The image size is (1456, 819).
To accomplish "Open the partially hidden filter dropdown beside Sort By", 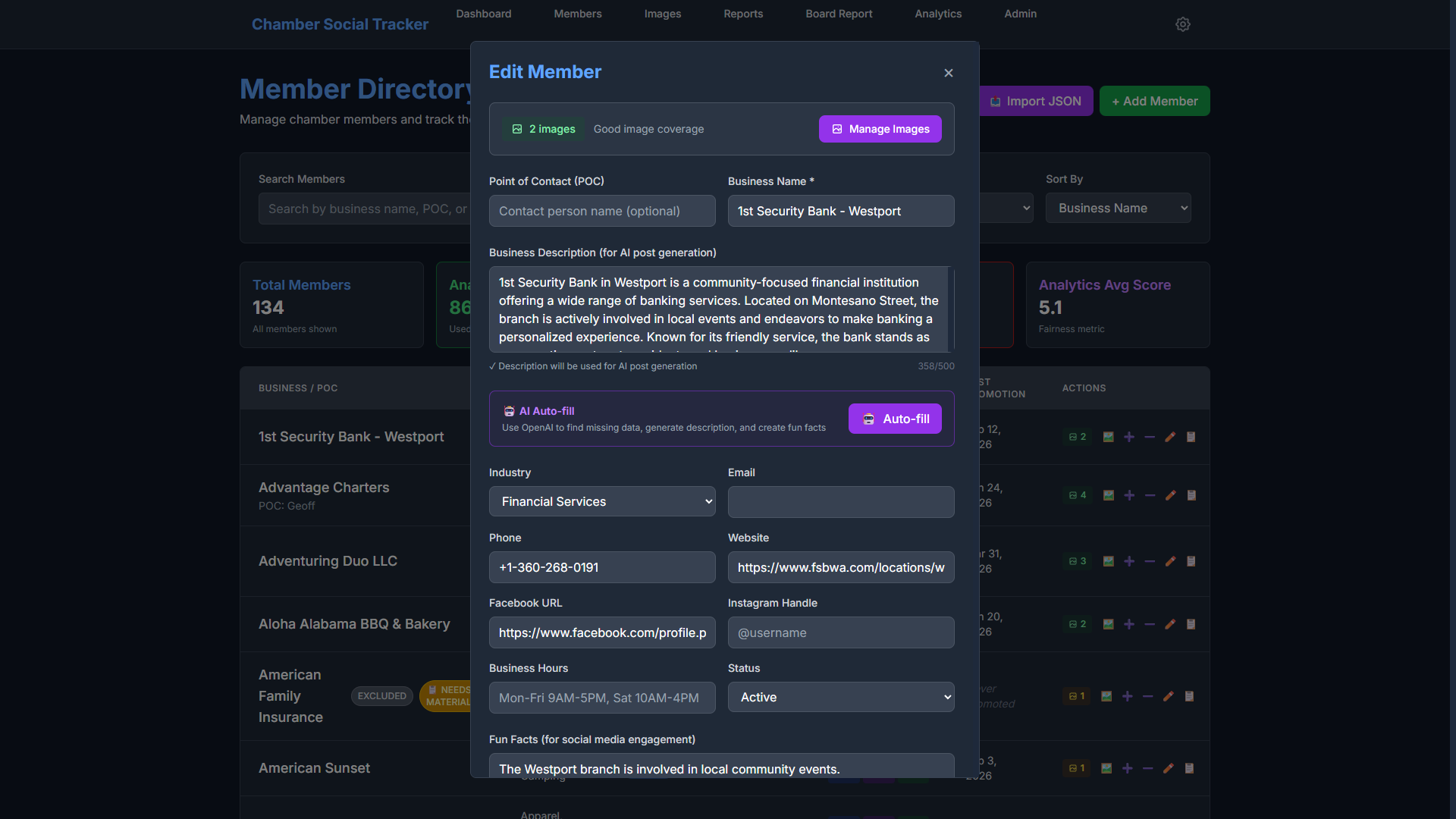I will [x=1006, y=208].
